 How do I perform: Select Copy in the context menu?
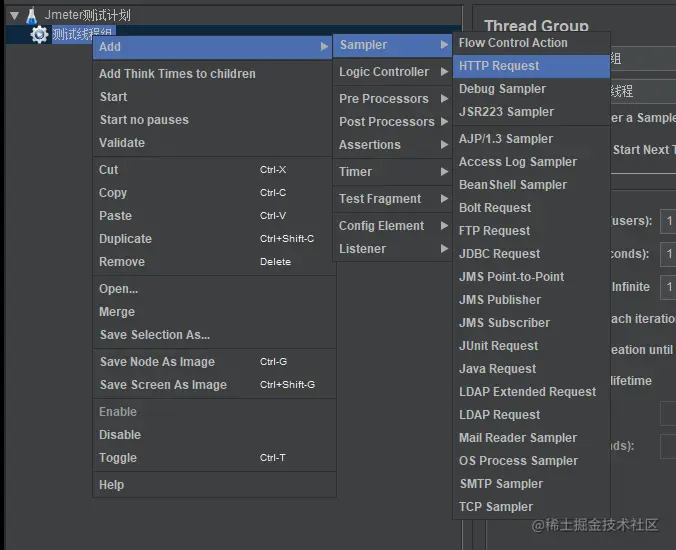click(x=214, y=193)
